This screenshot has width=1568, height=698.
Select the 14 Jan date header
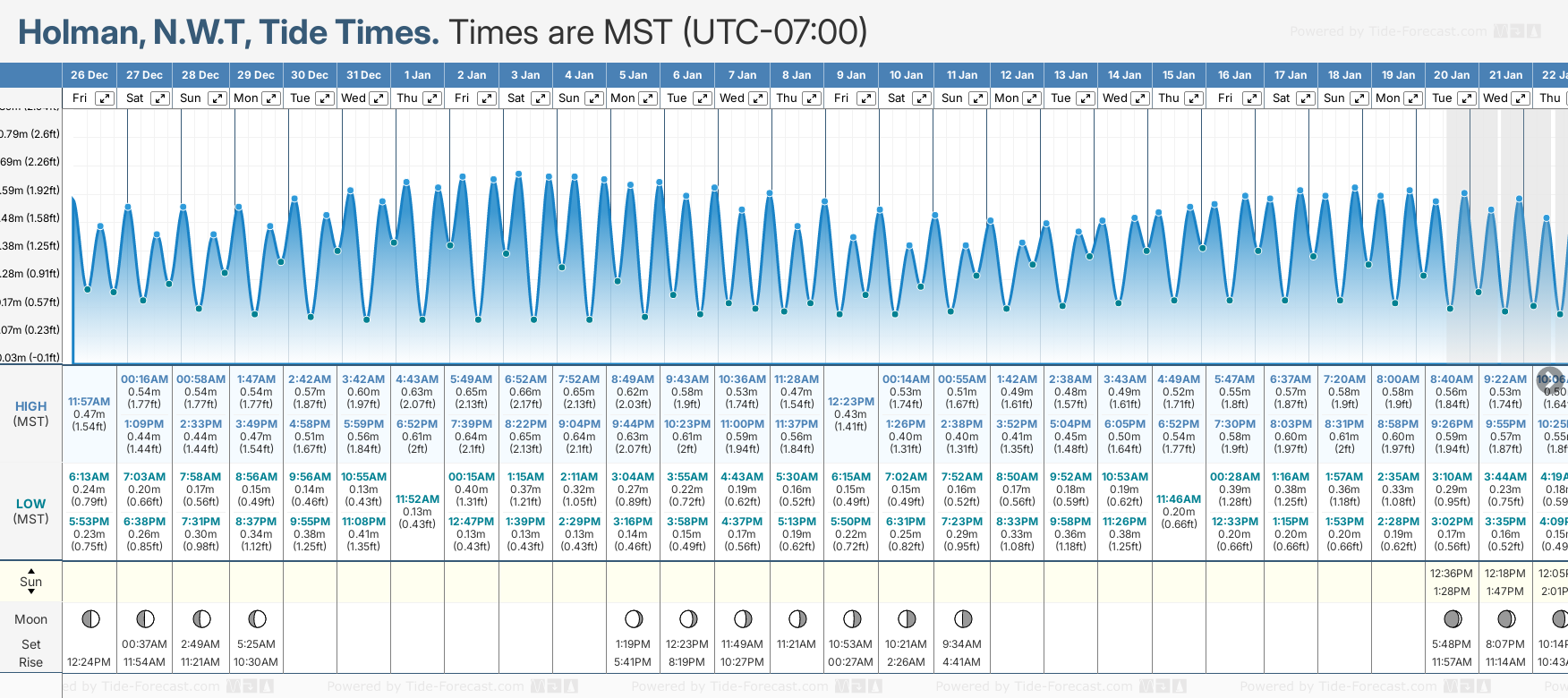pos(1124,75)
